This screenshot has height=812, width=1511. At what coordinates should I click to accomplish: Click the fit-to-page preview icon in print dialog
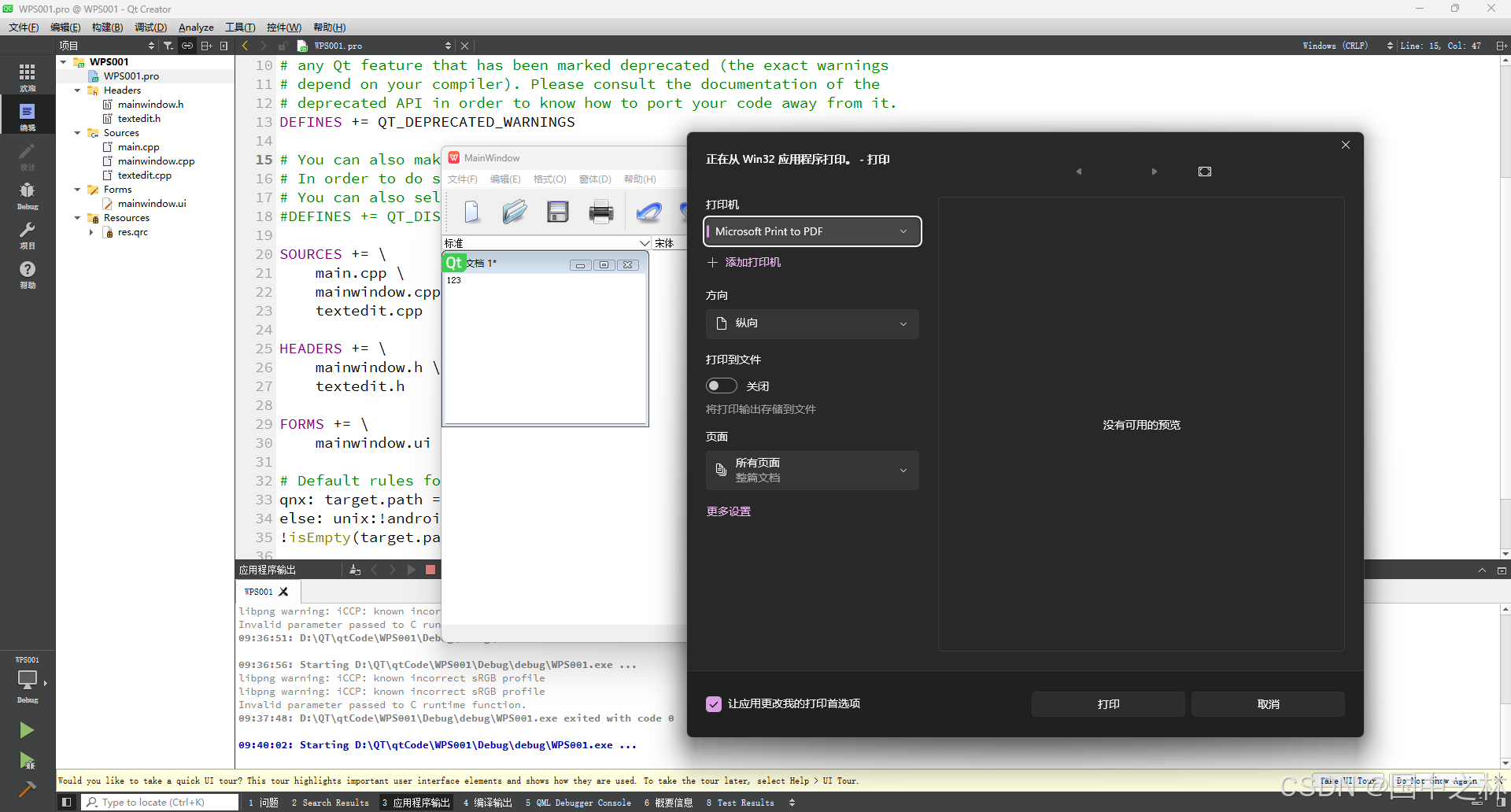point(1205,172)
